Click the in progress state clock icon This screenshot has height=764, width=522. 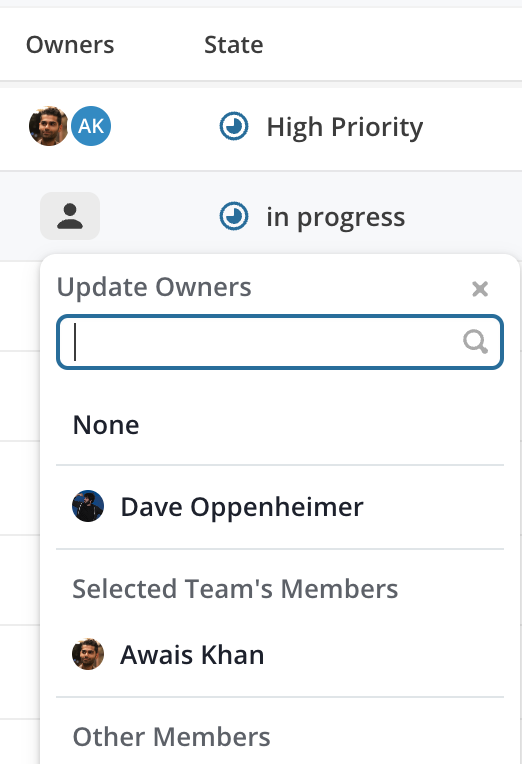pyautogui.click(x=234, y=216)
